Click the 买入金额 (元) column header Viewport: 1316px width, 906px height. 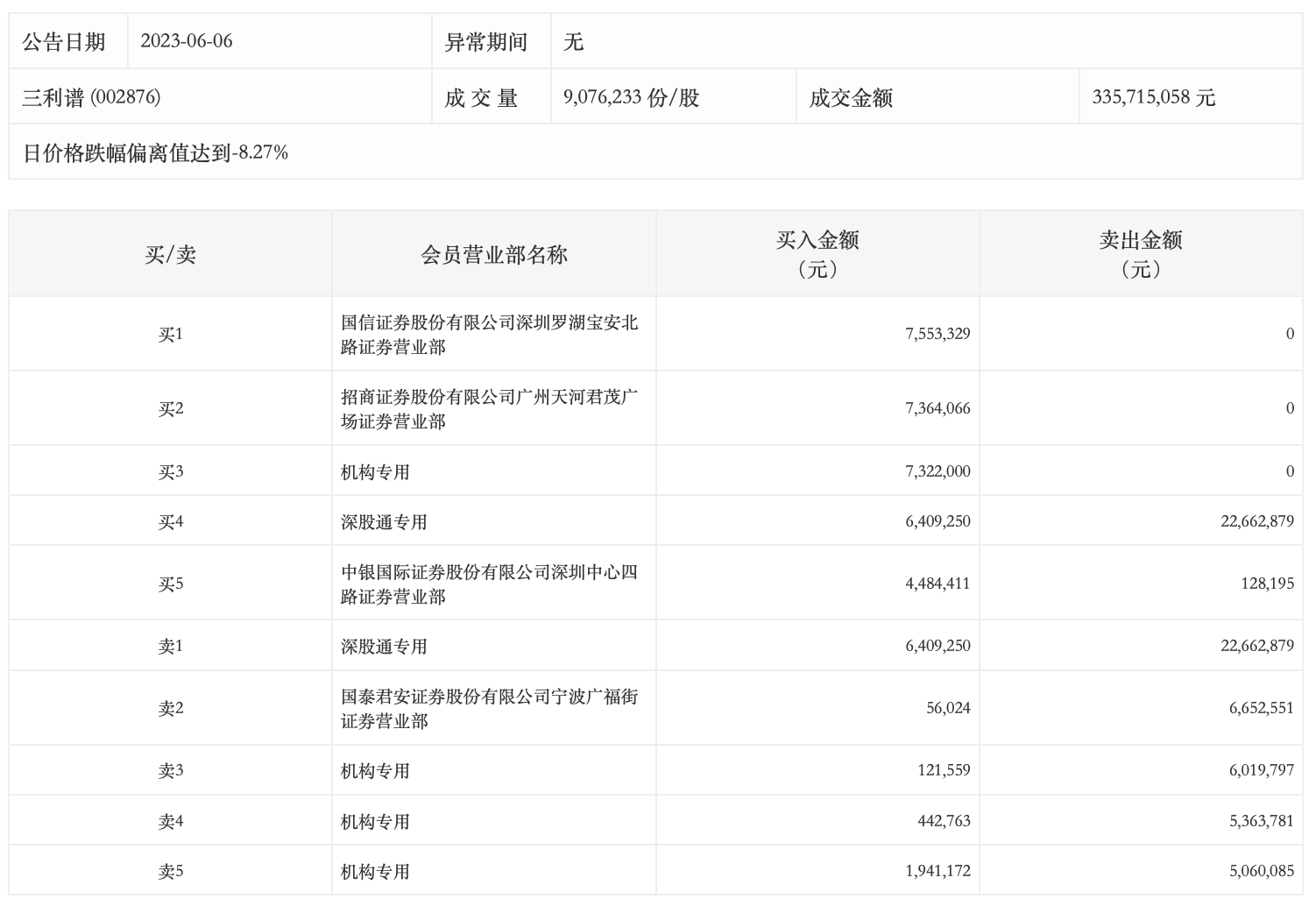click(817, 254)
